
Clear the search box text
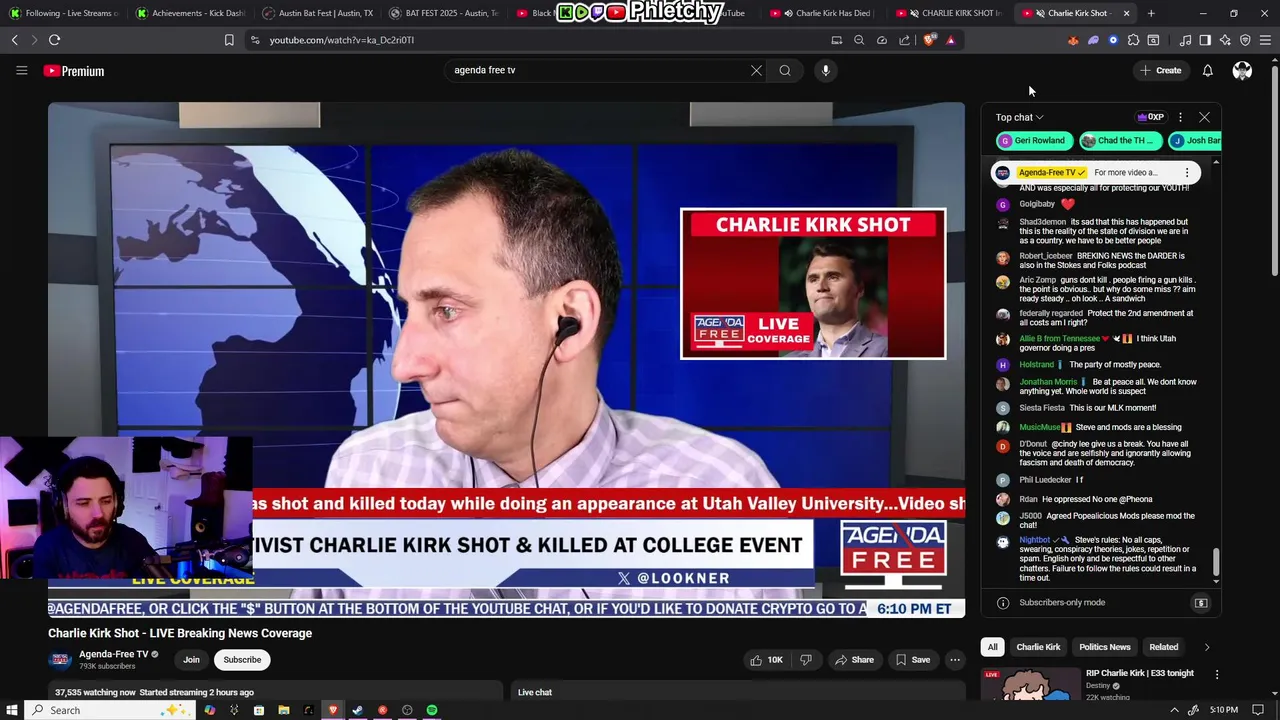point(756,70)
